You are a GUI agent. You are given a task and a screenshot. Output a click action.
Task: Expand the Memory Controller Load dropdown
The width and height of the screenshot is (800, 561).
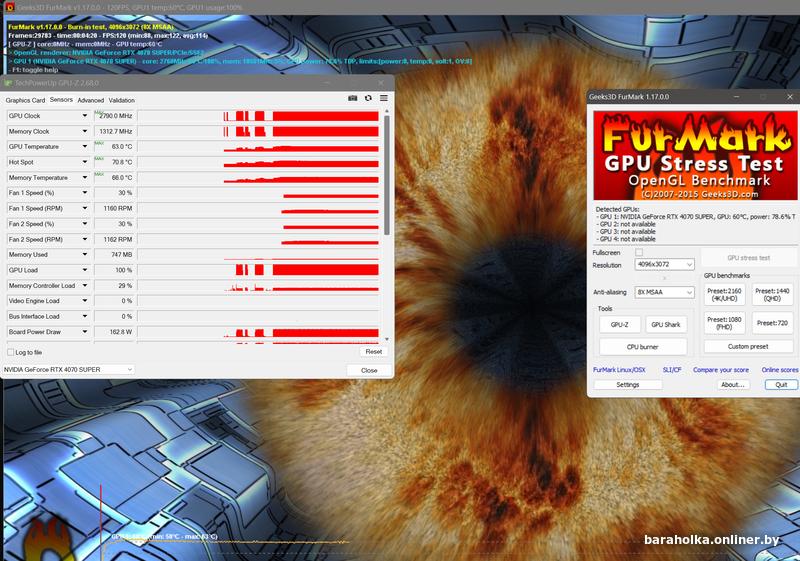[x=85, y=286]
